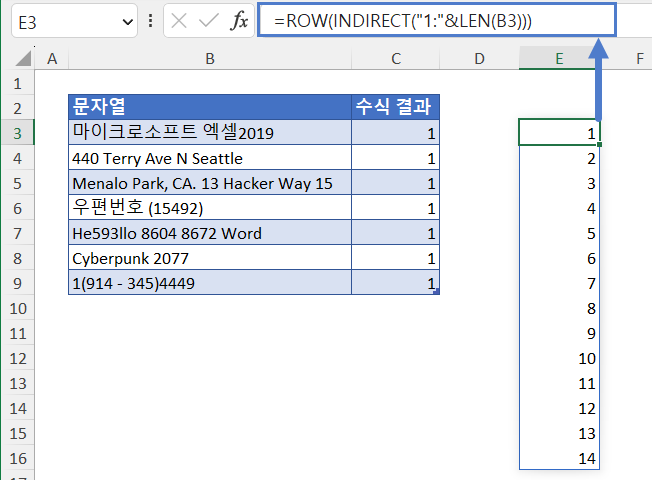Select row 7 header

tap(17, 233)
